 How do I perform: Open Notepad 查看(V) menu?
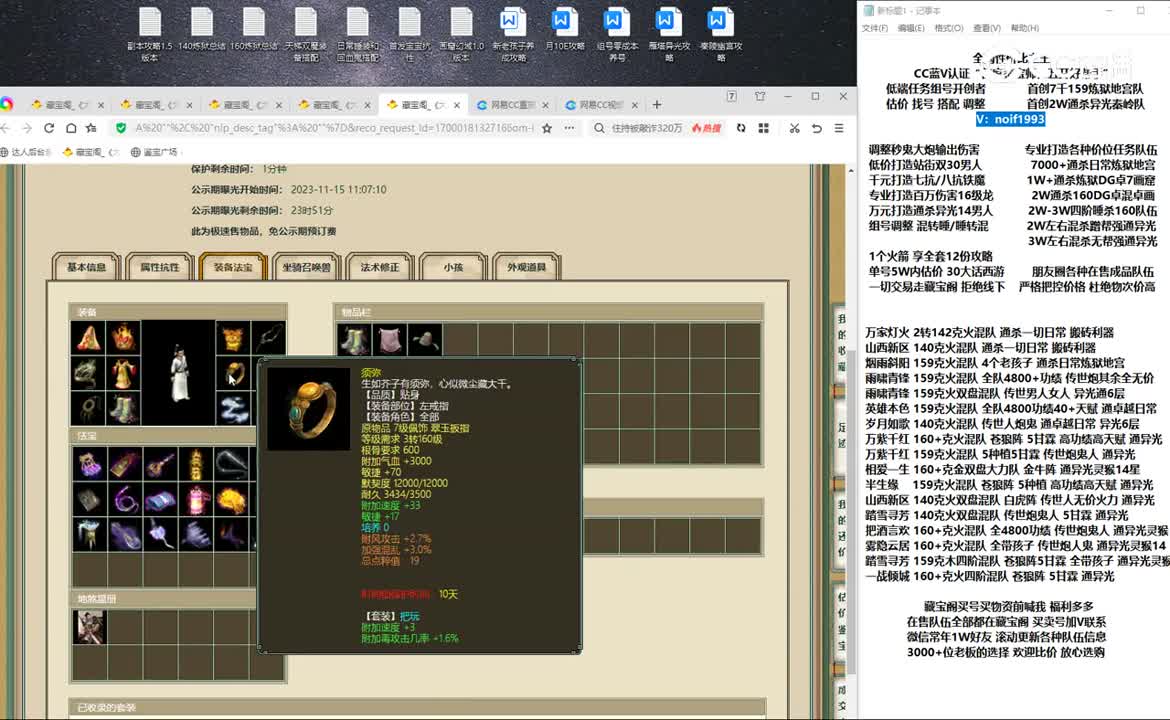point(986,28)
